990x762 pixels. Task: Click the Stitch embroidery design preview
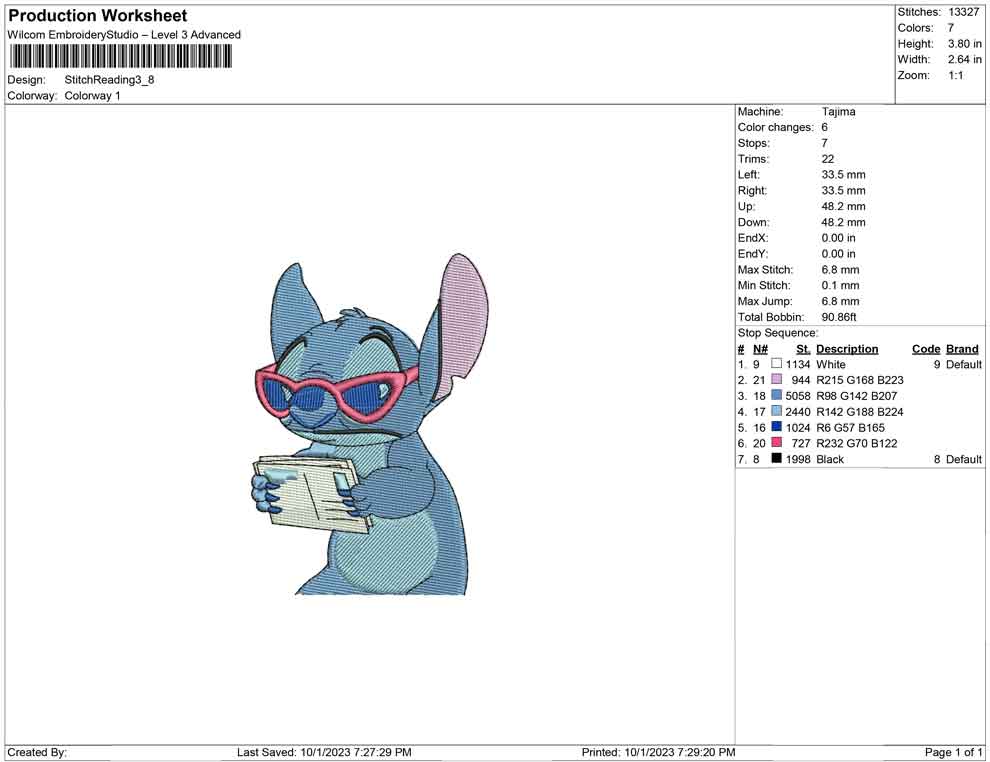click(x=371, y=424)
